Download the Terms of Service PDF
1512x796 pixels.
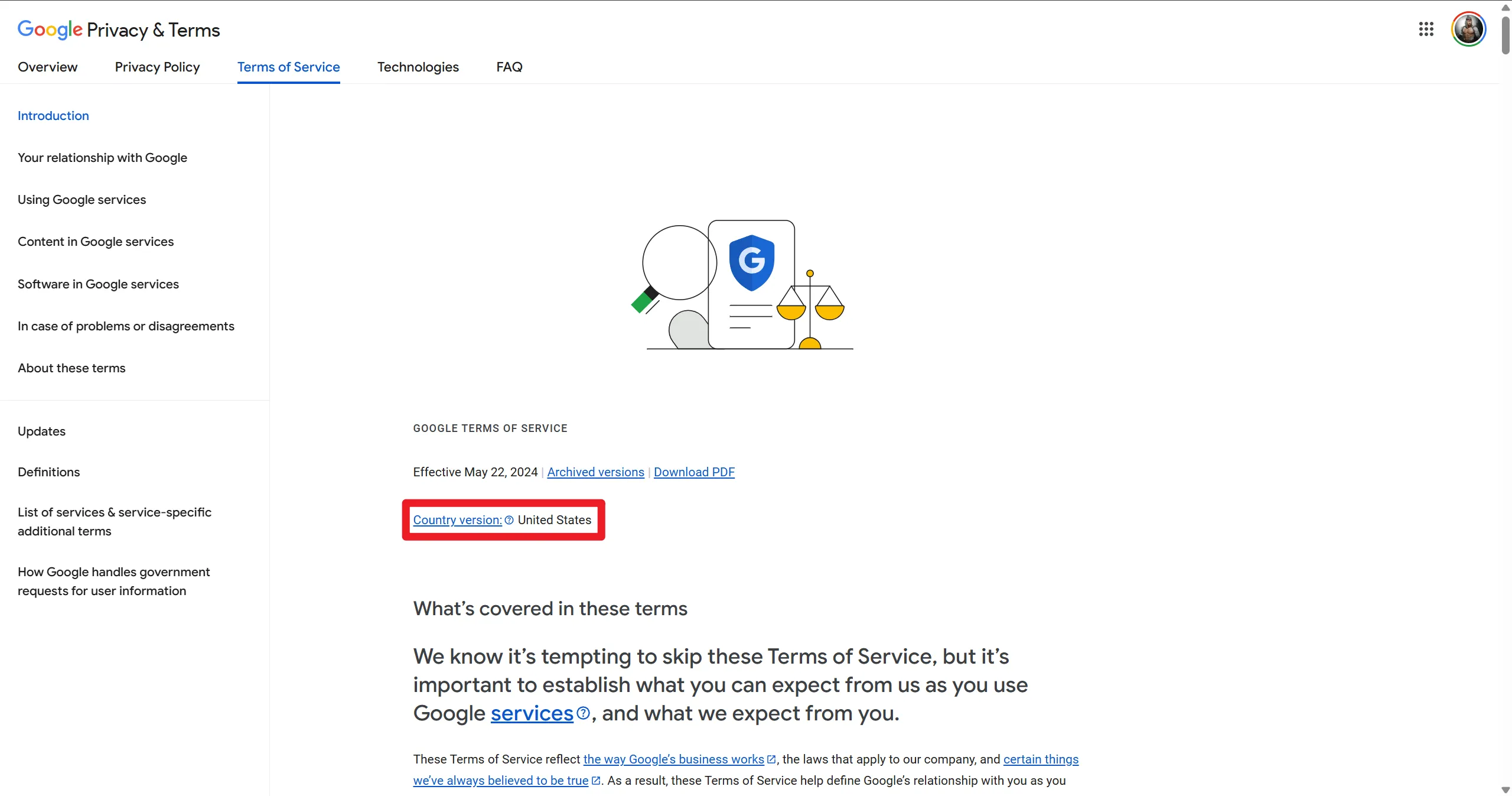693,472
